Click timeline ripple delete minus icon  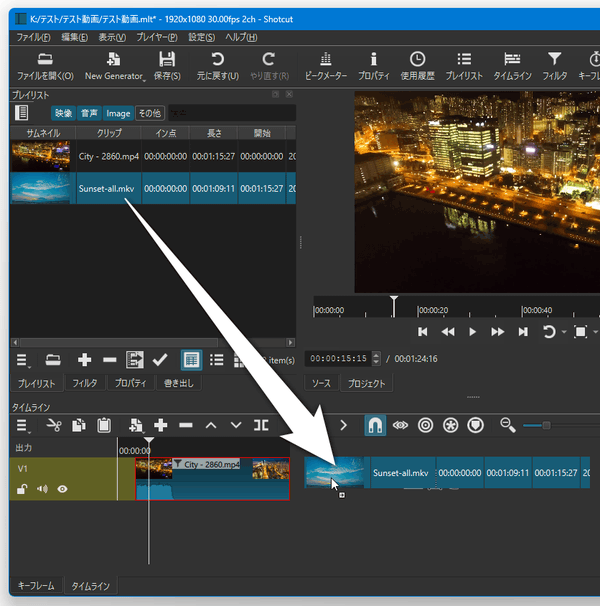click(186, 426)
